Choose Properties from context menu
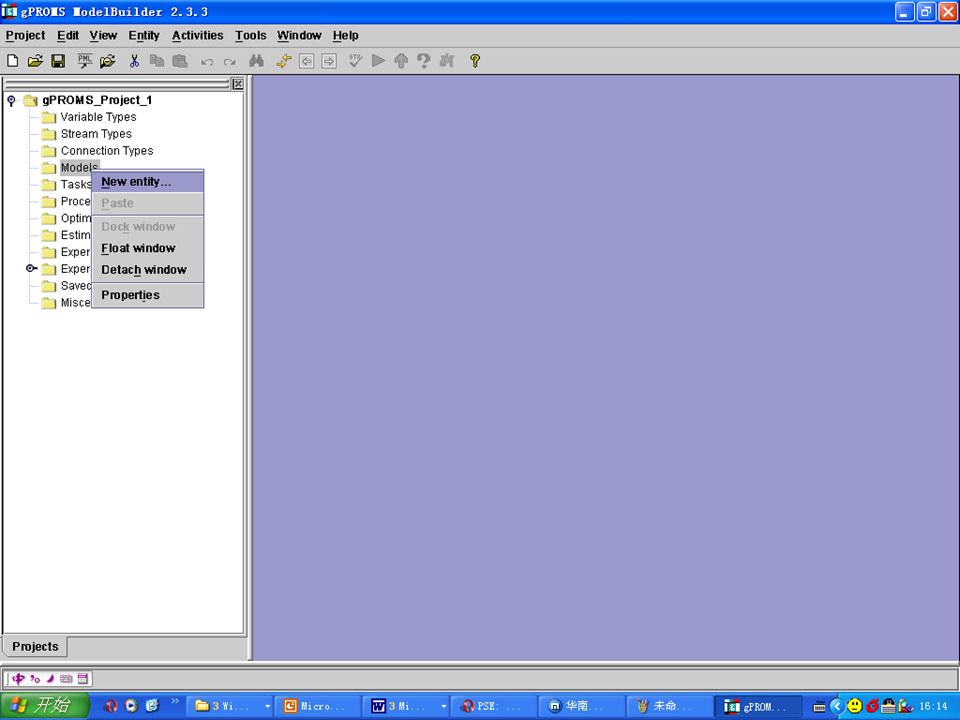Image resolution: width=960 pixels, height=720 pixels. [x=148, y=295]
